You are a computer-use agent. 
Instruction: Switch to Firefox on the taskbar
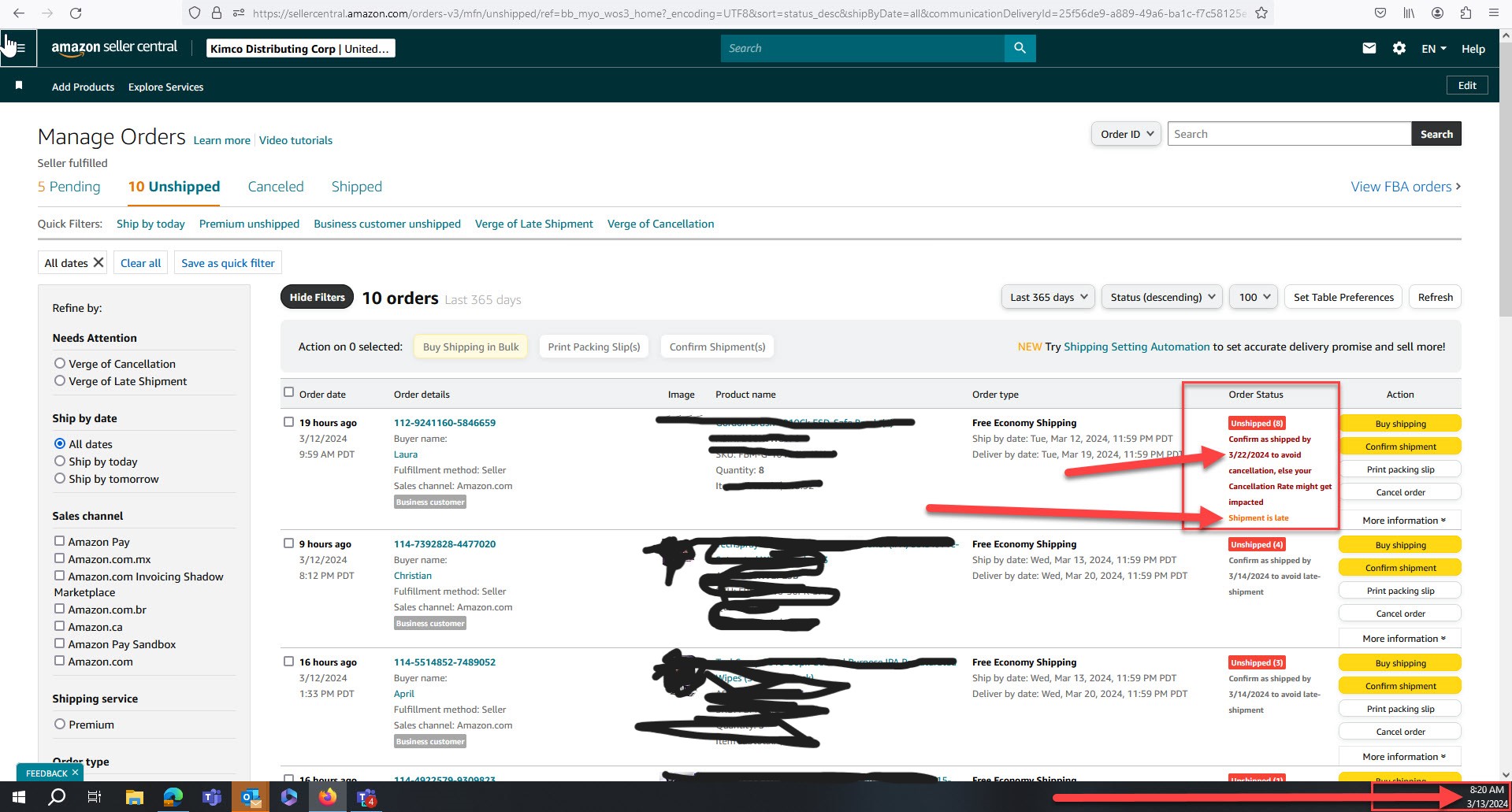327,797
